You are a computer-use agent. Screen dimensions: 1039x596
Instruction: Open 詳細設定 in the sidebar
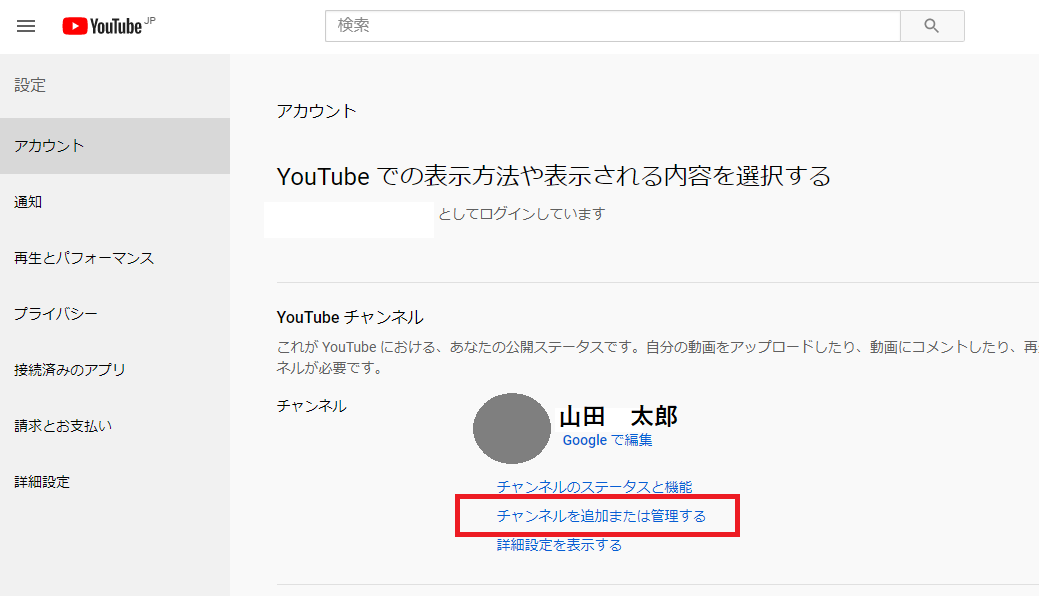[115, 482]
